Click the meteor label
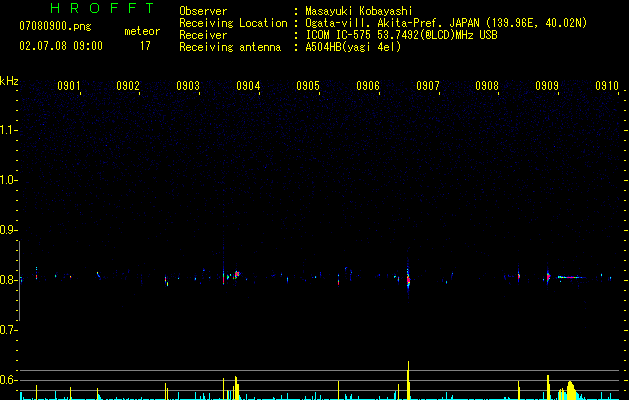Screen dimensions: 629x400 click(x=142, y=31)
